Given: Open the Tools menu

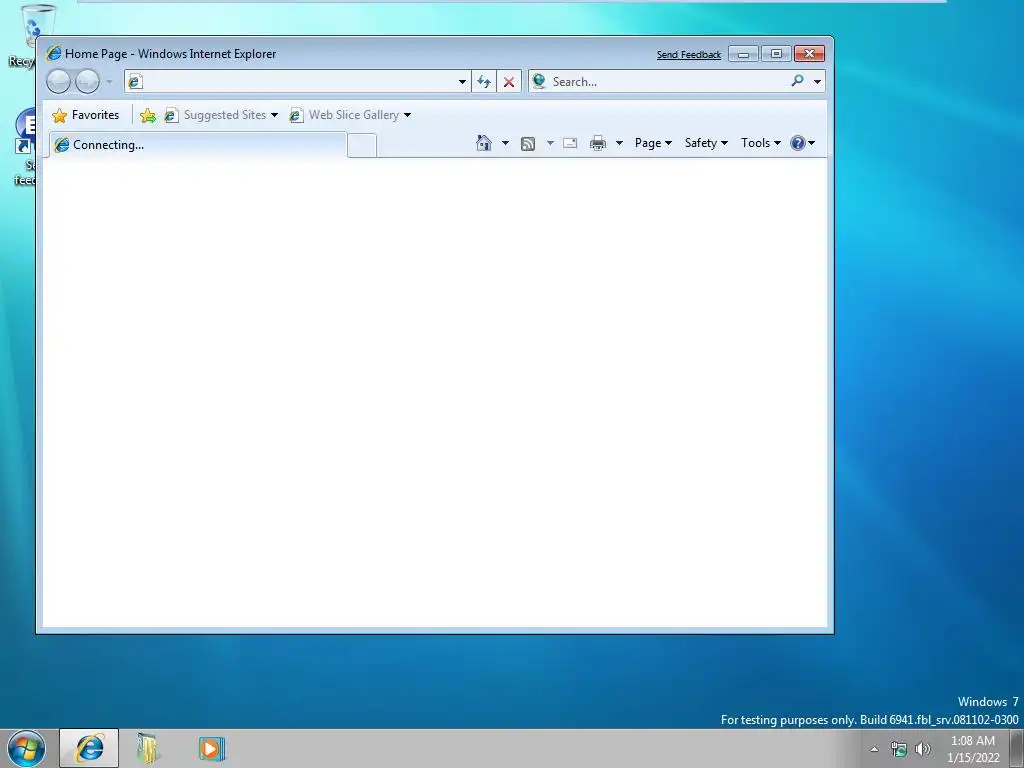Looking at the screenshot, I should pyautogui.click(x=761, y=143).
